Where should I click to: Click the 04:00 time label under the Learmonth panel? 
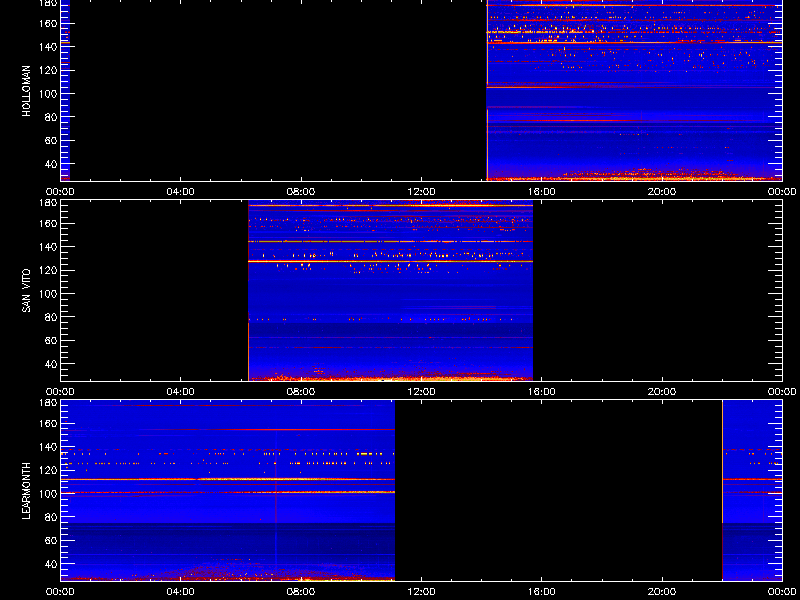click(x=181, y=592)
